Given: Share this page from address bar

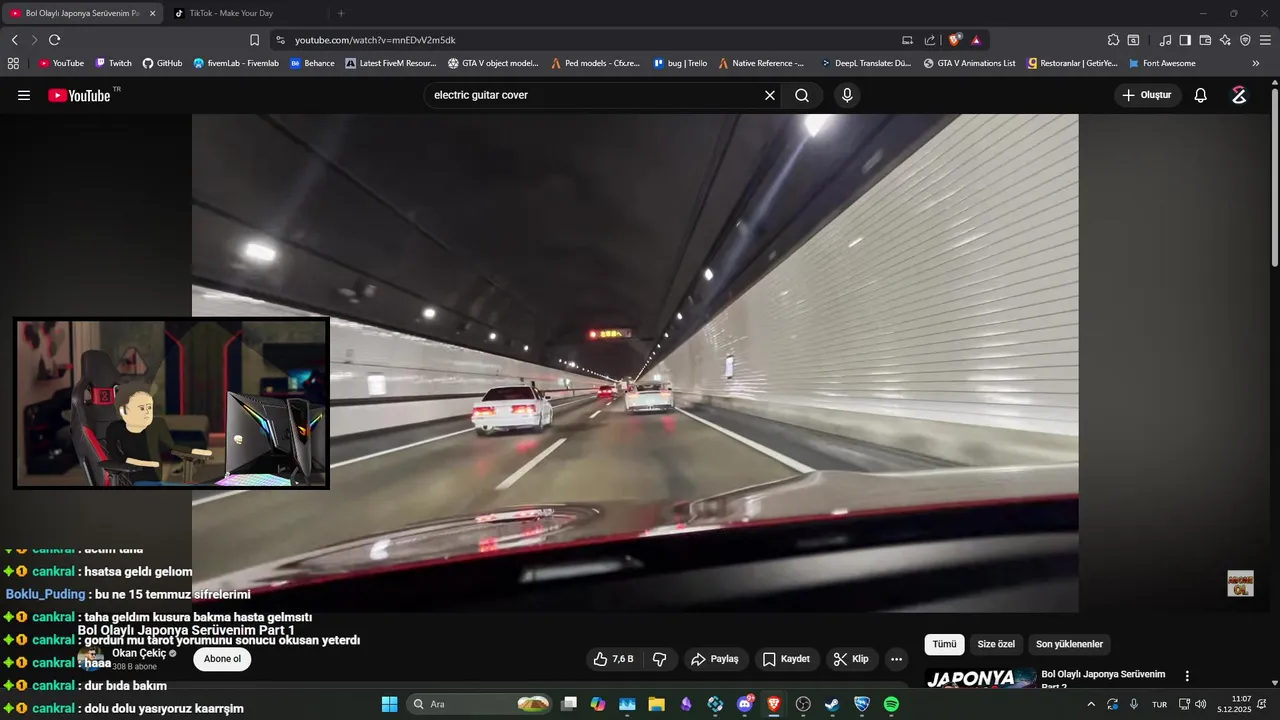Looking at the screenshot, I should click(x=930, y=40).
